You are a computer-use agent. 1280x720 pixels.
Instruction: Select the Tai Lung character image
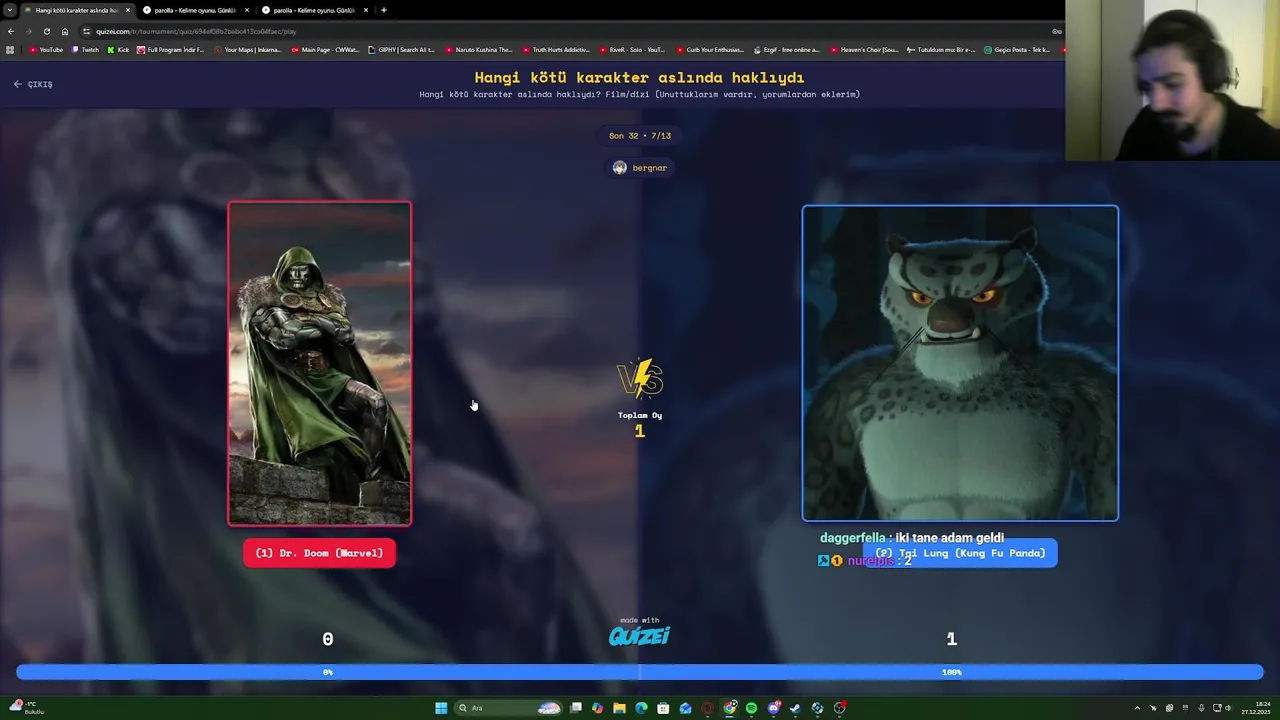point(960,363)
